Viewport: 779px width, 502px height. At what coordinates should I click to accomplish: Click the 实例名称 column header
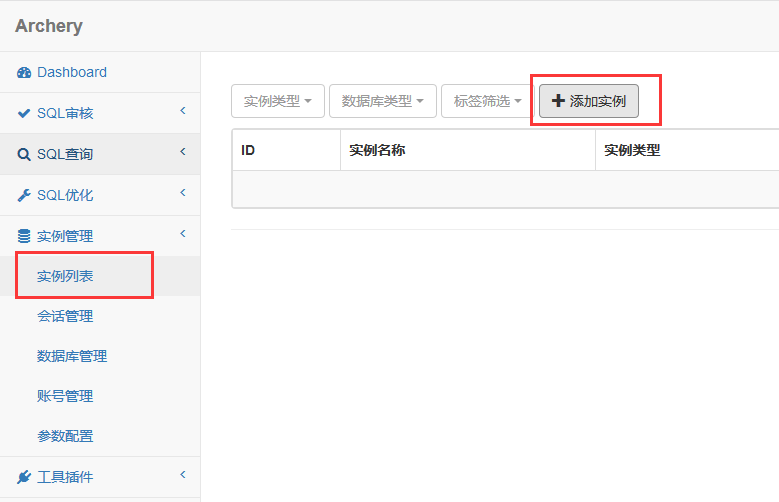[468, 150]
